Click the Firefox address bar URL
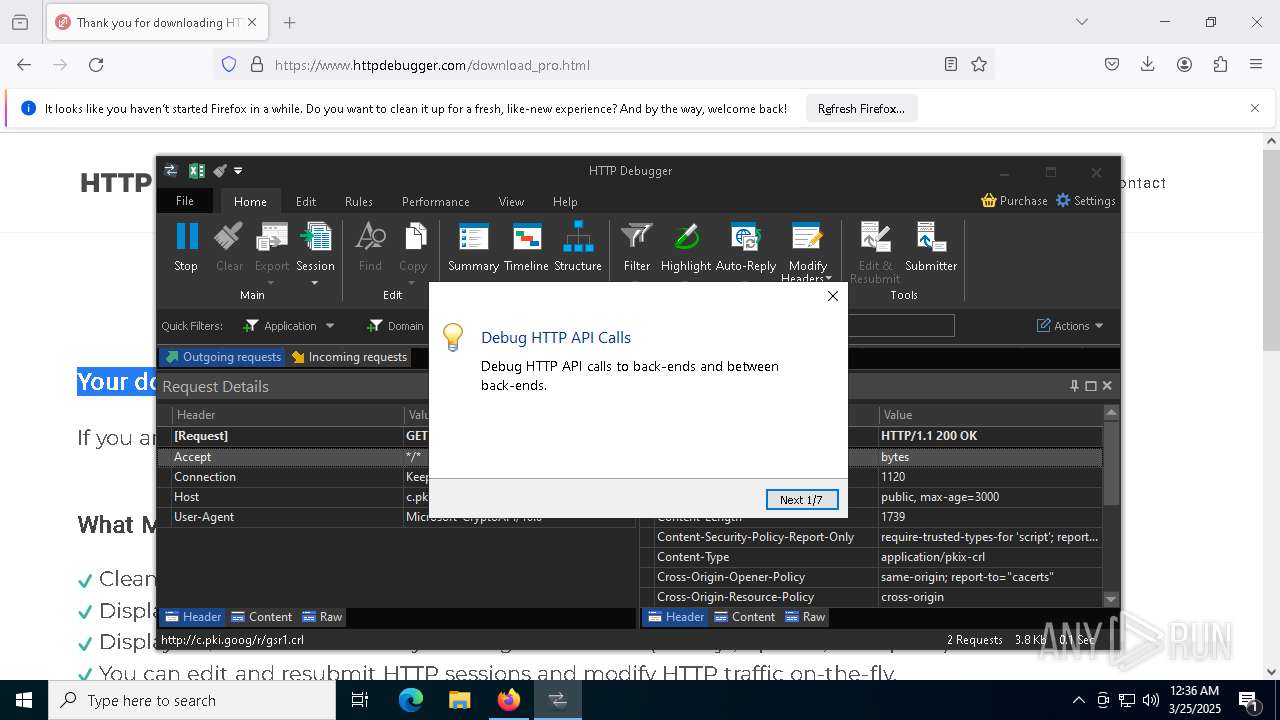The height and width of the screenshot is (720, 1280). point(432,65)
